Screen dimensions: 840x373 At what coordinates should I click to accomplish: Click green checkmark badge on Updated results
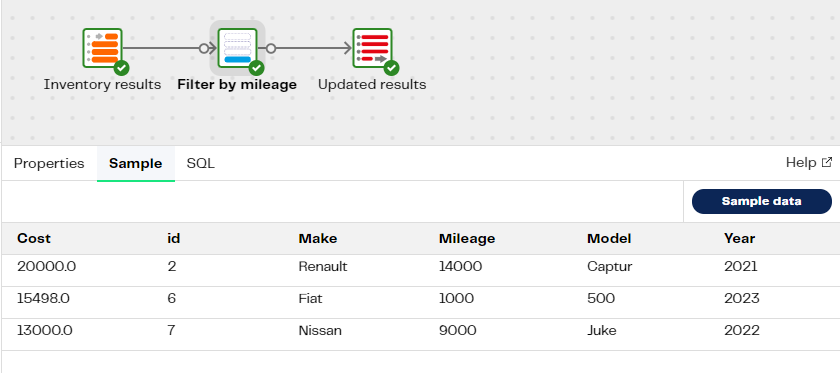pyautogui.click(x=392, y=68)
